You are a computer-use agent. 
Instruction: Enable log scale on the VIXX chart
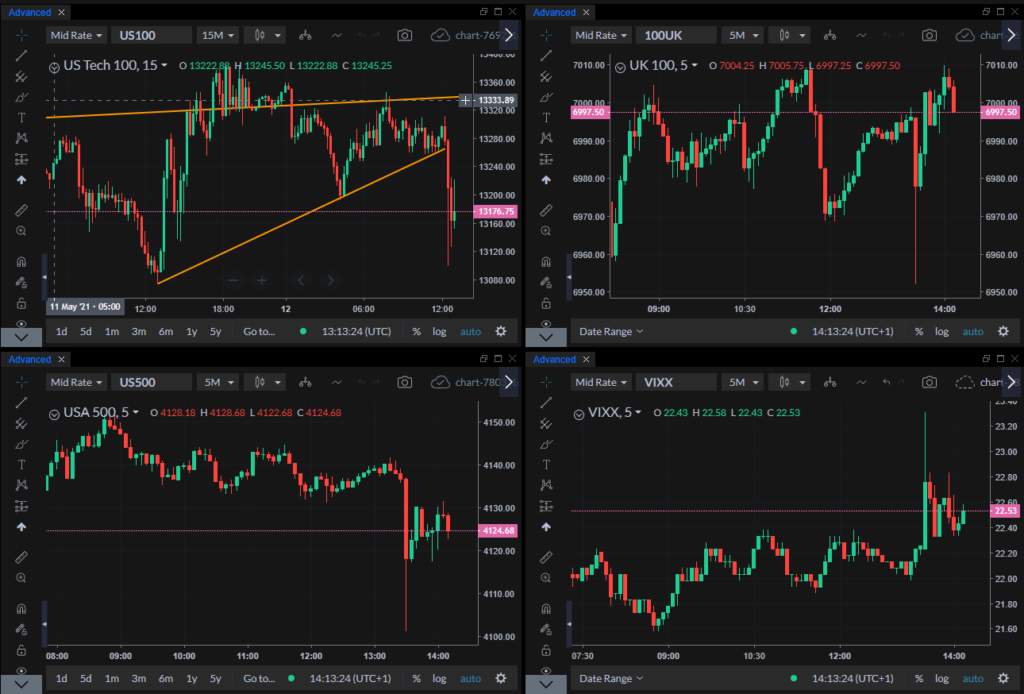pos(941,678)
